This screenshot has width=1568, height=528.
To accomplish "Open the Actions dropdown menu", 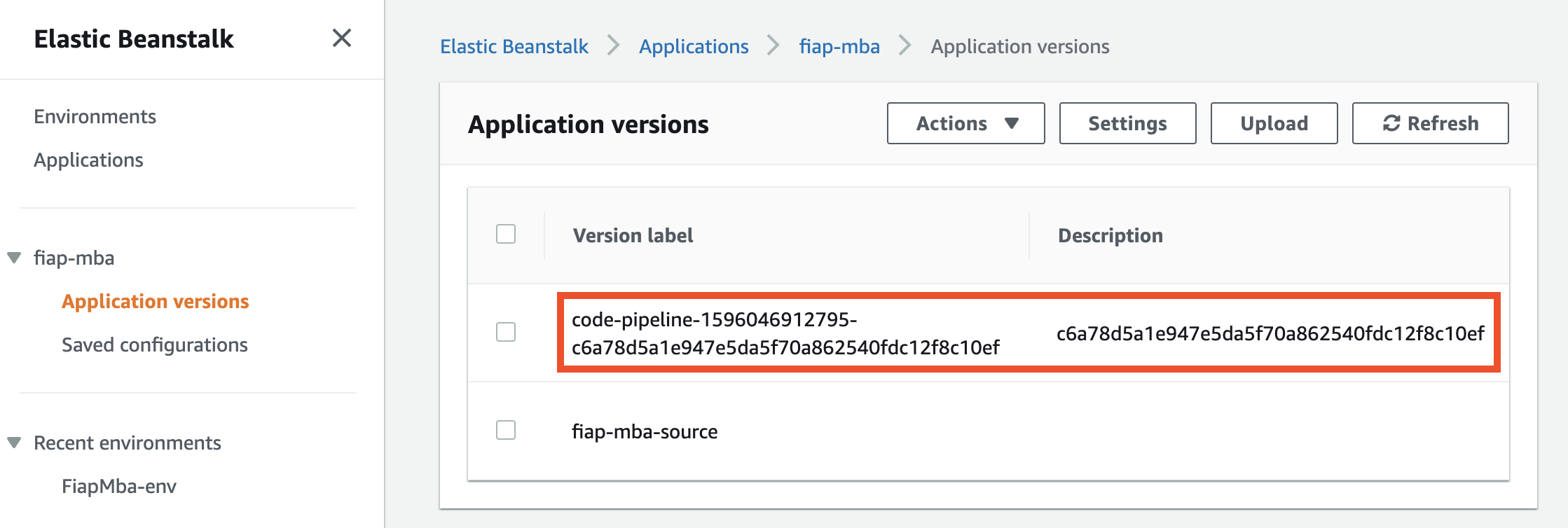I will 965,123.
